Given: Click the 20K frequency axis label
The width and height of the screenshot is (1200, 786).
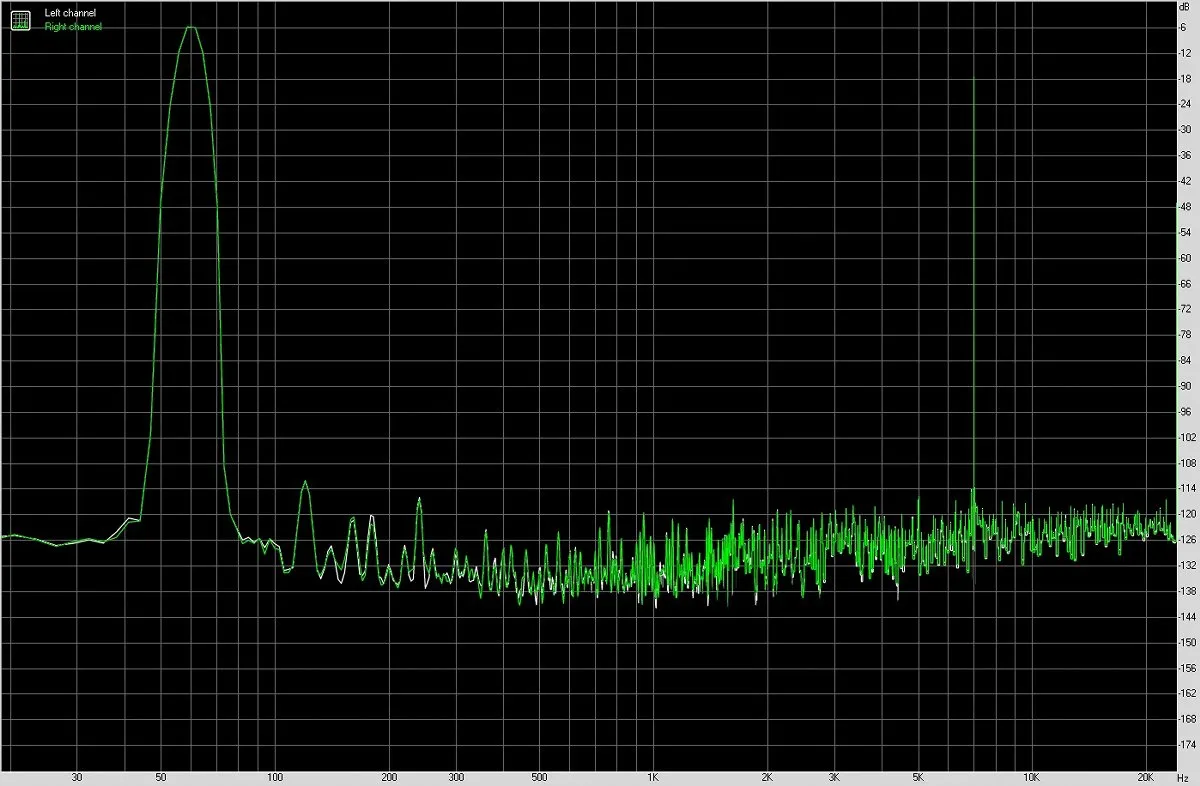Looking at the screenshot, I should tap(1145, 776).
